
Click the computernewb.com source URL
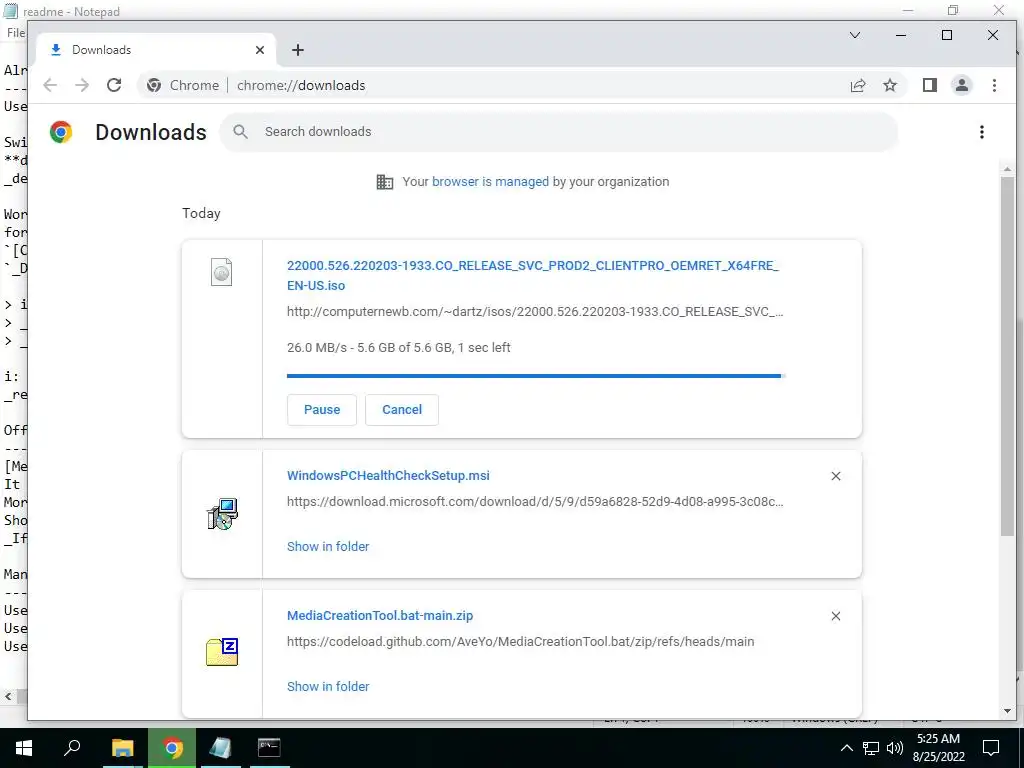click(x=535, y=312)
